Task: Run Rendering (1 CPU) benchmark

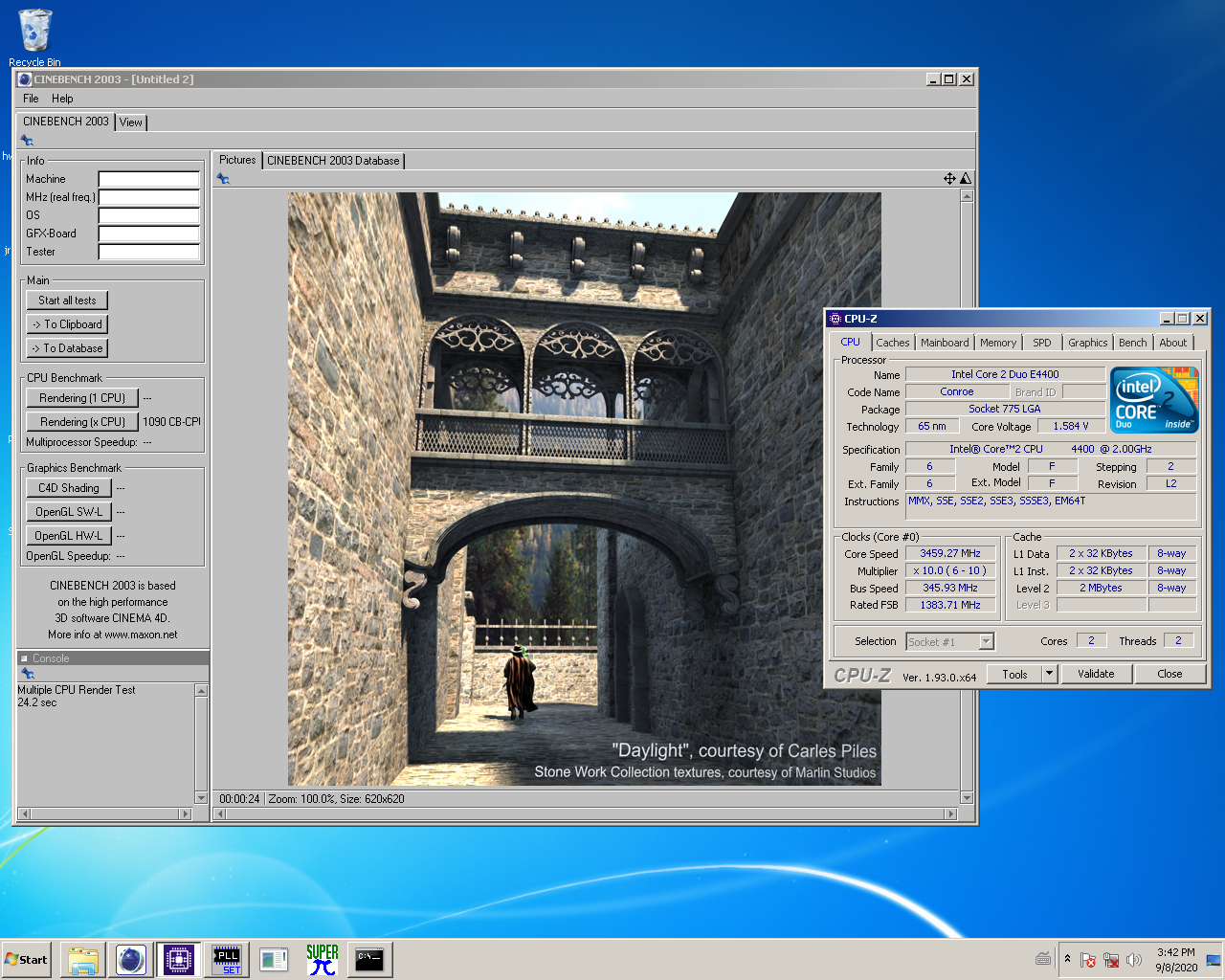Action: click(x=82, y=398)
